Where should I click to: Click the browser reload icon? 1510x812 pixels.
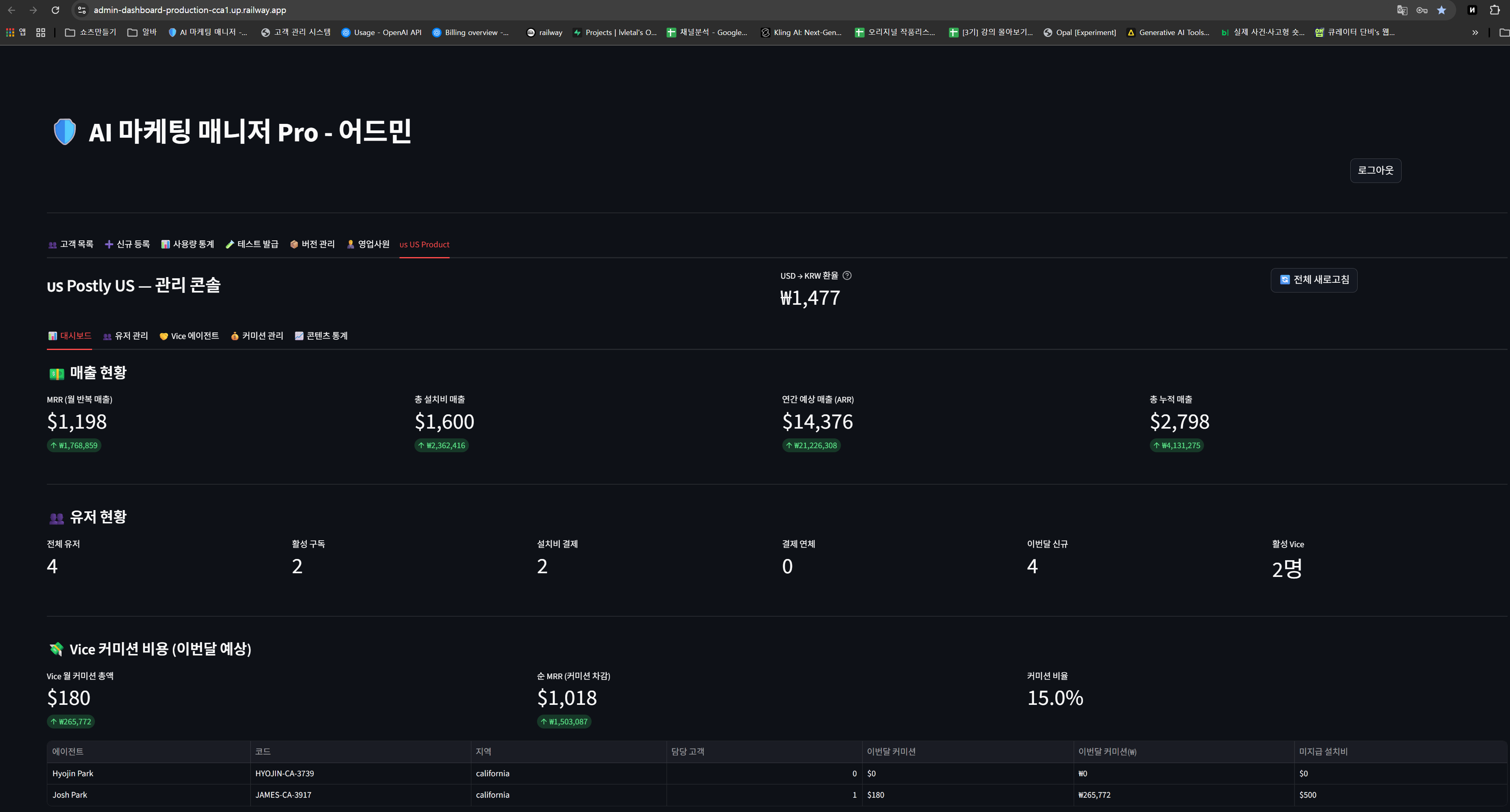tap(55, 10)
